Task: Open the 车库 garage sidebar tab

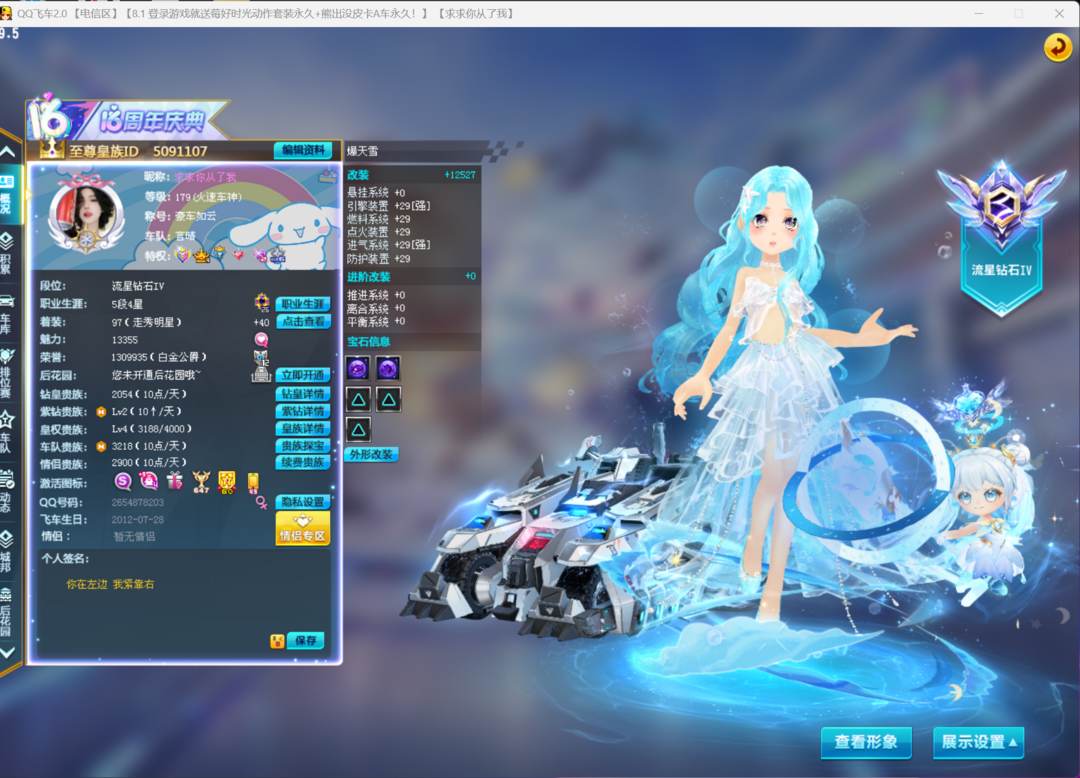Action: 7,313
